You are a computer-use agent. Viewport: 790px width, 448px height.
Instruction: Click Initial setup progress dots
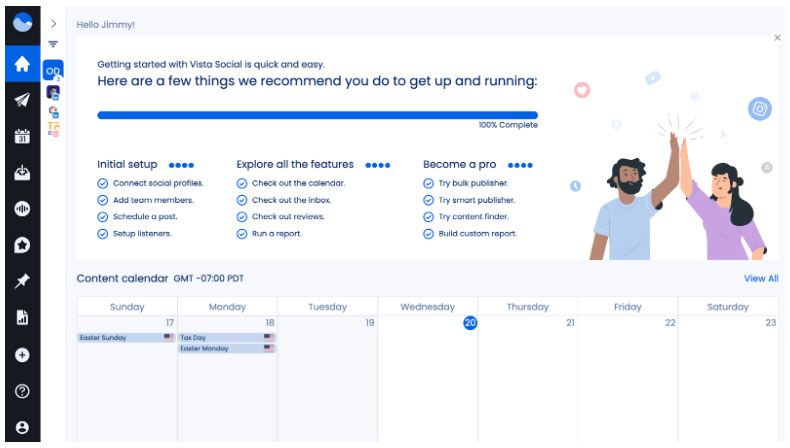coord(181,165)
